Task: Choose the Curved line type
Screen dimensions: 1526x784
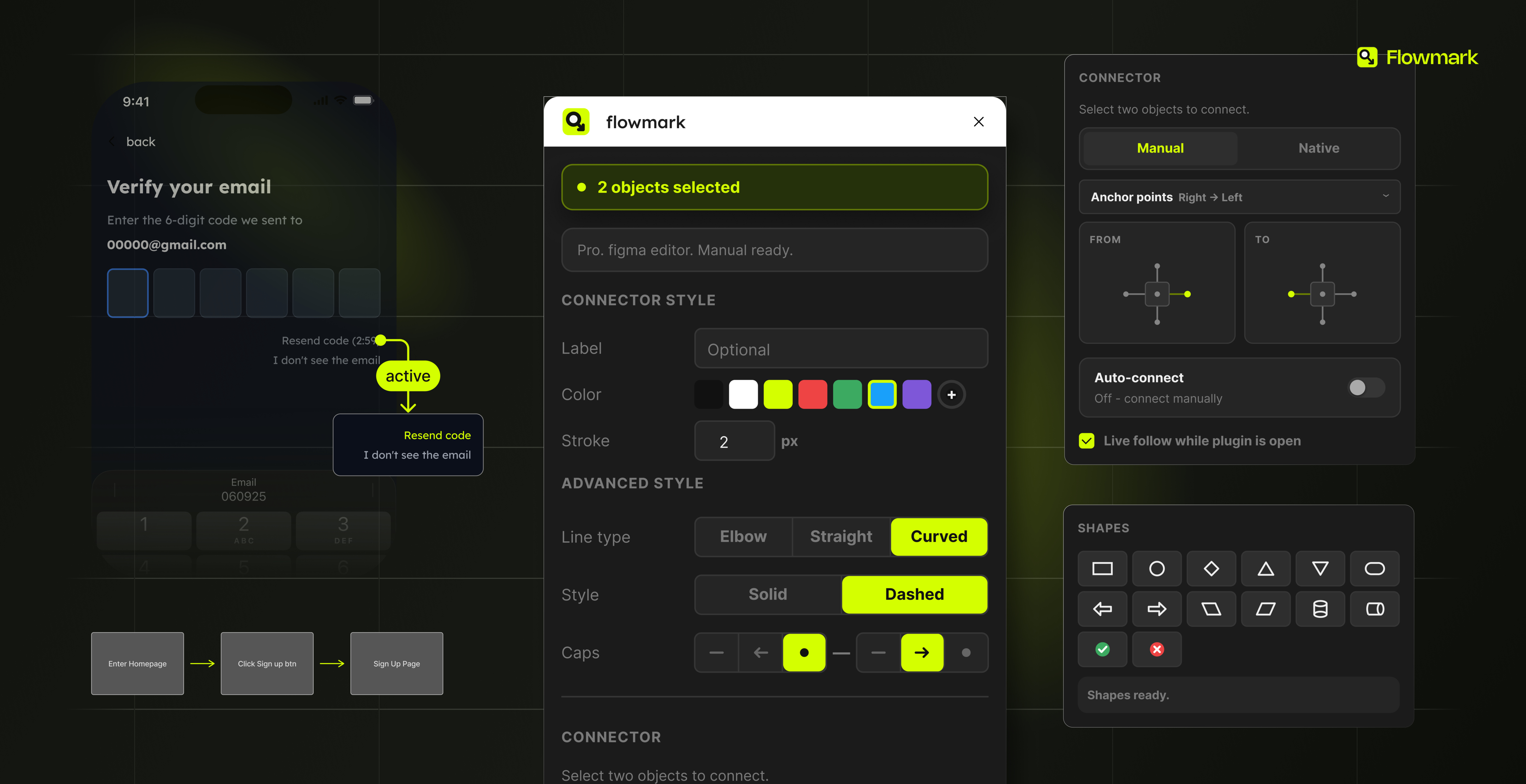Action: (939, 536)
